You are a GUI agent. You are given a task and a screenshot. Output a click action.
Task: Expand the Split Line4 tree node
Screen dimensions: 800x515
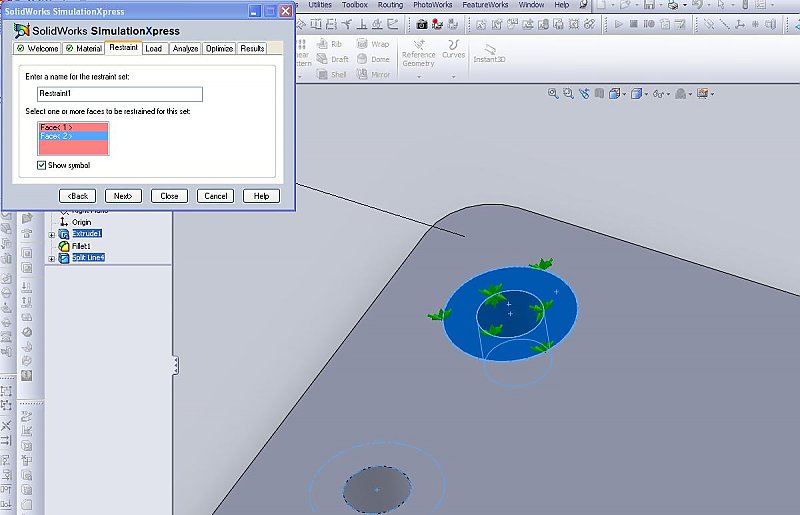(52, 259)
